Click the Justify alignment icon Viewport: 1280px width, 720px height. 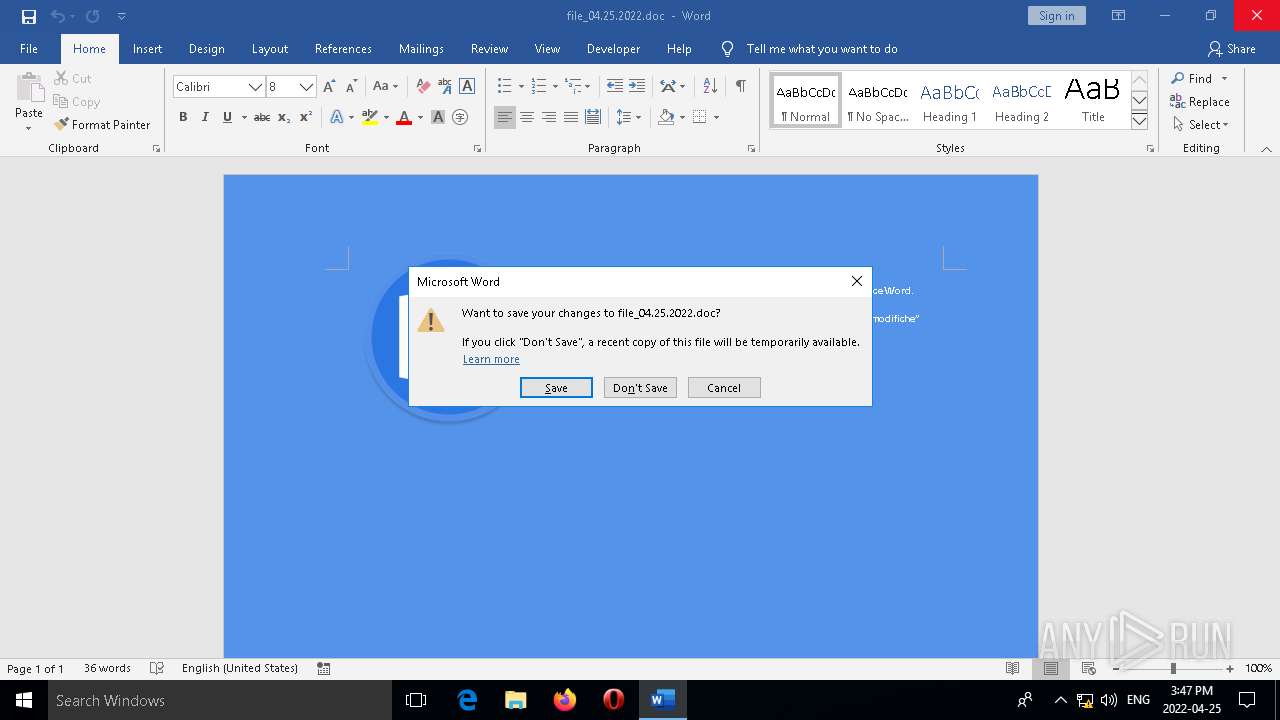[x=571, y=117]
